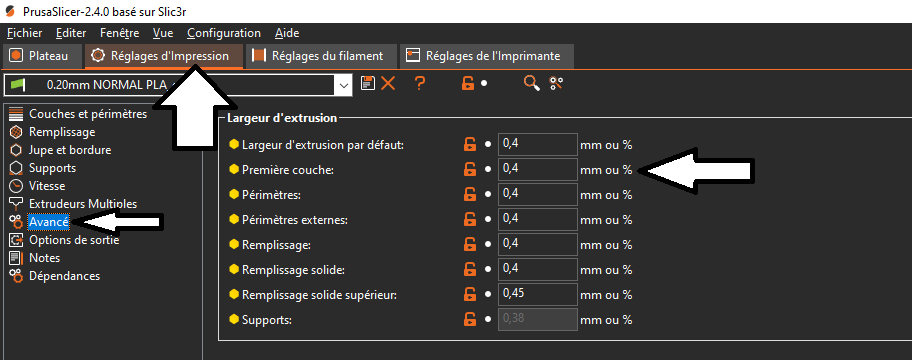Switch to Réglages du filament tab
Viewport: 912px width, 360px height.
coord(321,56)
